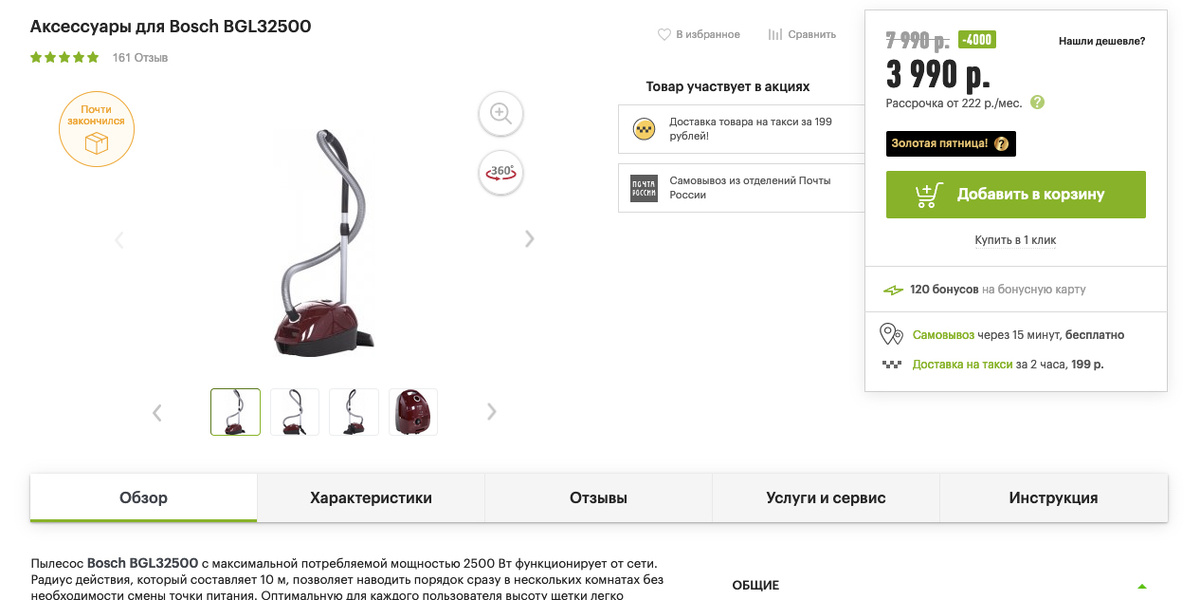Select the fourth vacuum thumbnail image

tap(413, 412)
